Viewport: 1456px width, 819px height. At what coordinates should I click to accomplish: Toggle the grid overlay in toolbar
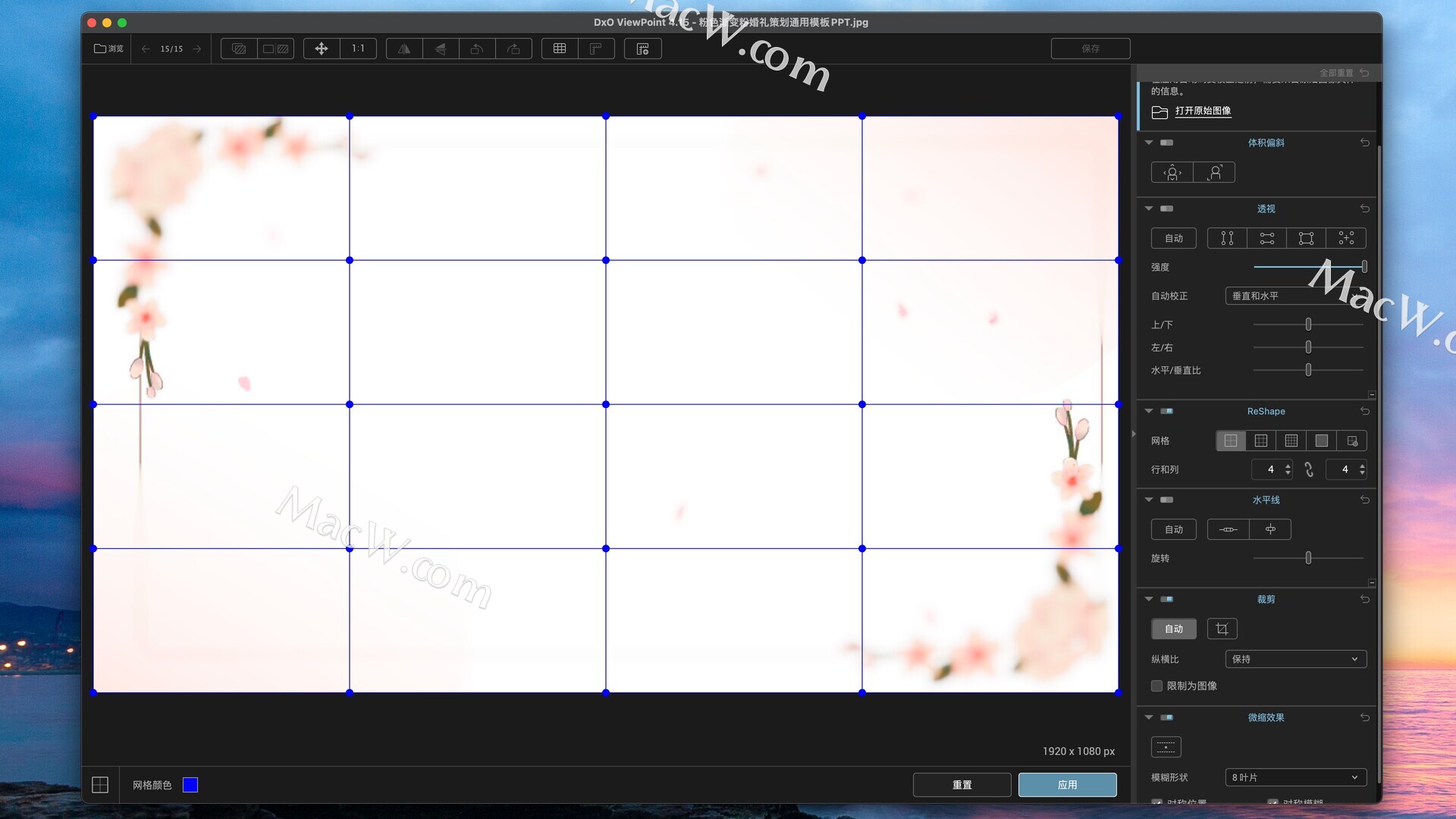560,49
